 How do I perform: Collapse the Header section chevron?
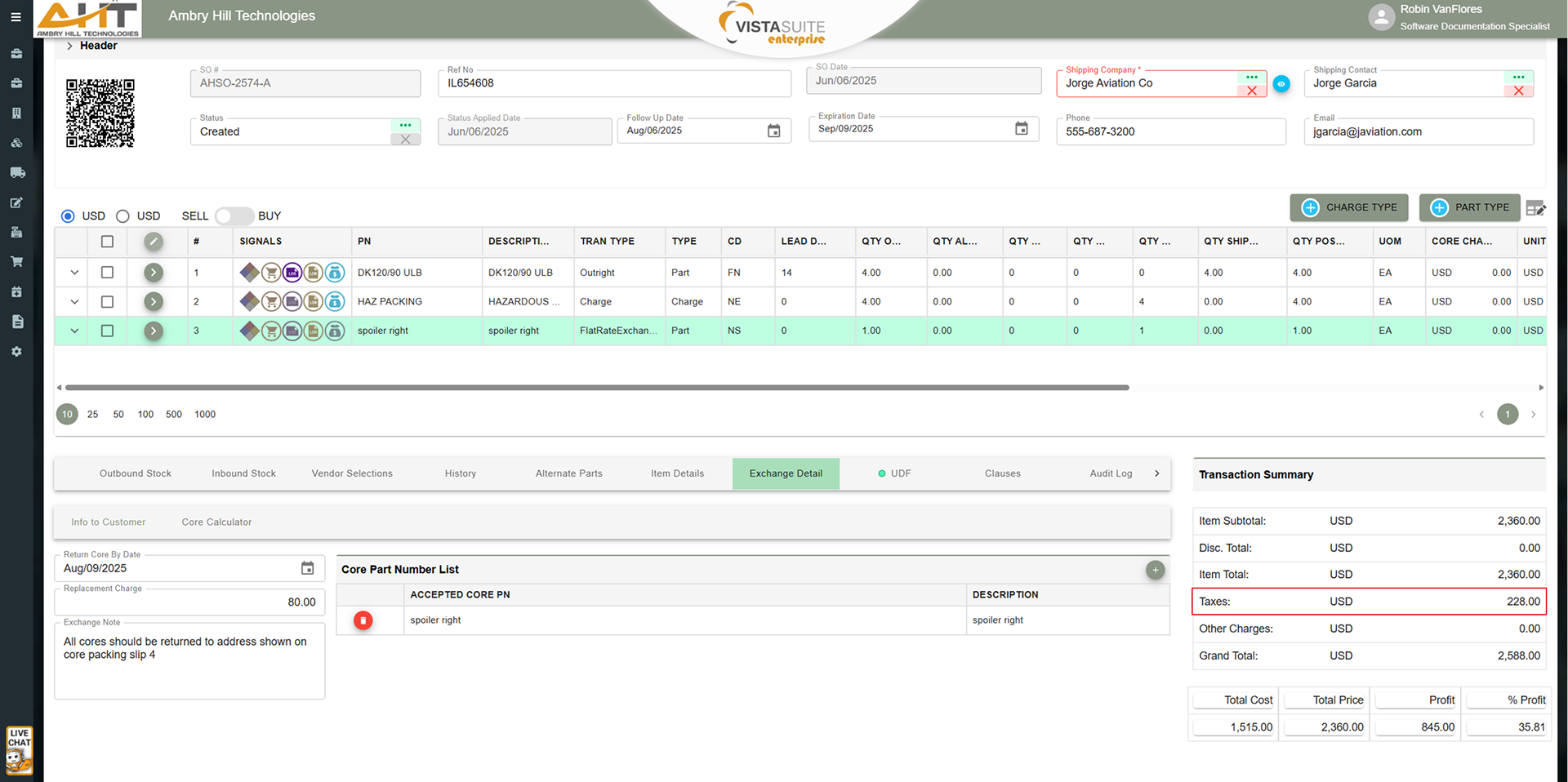click(x=70, y=46)
